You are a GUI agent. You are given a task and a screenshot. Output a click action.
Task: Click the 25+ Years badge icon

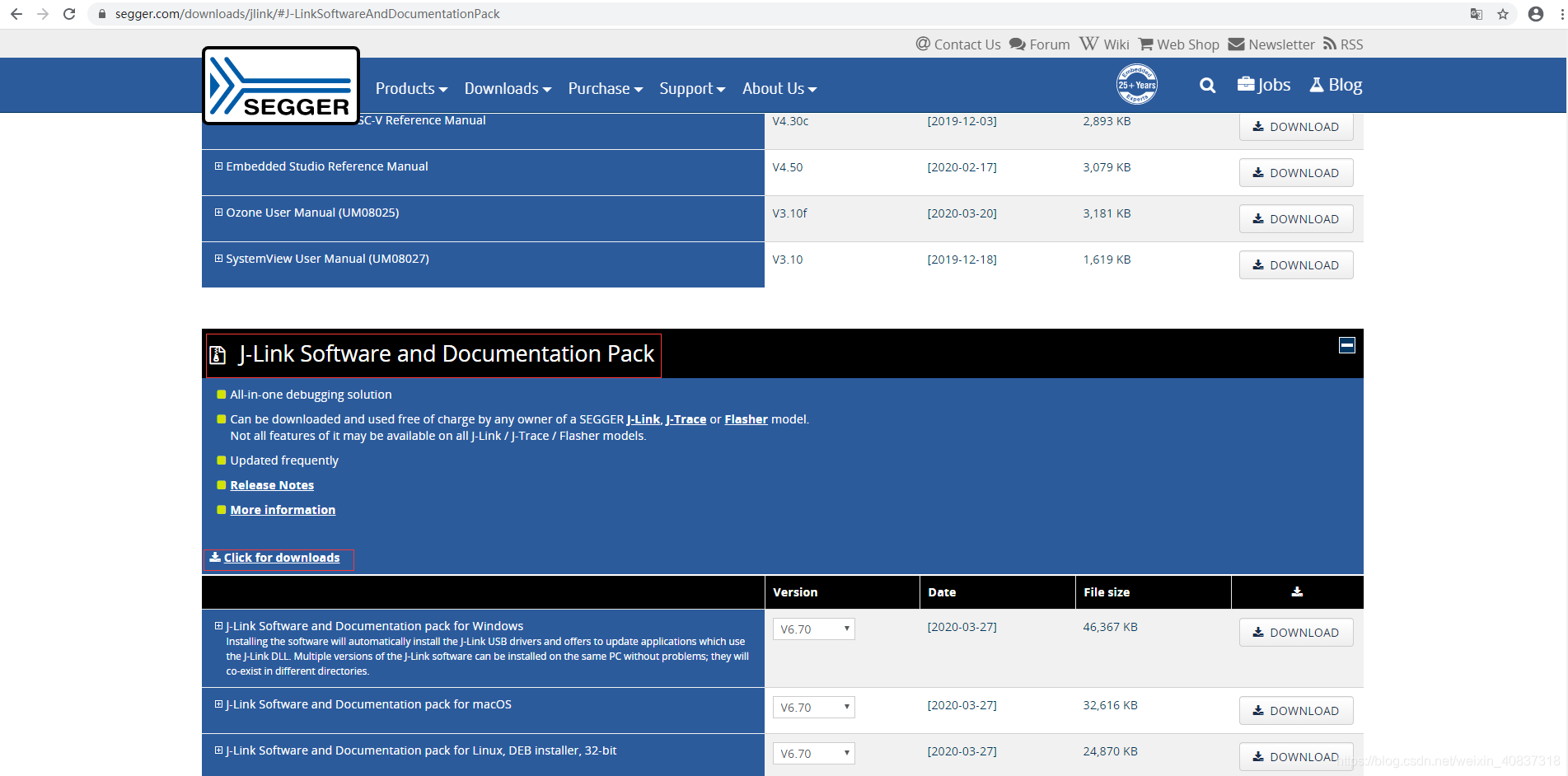[1137, 84]
